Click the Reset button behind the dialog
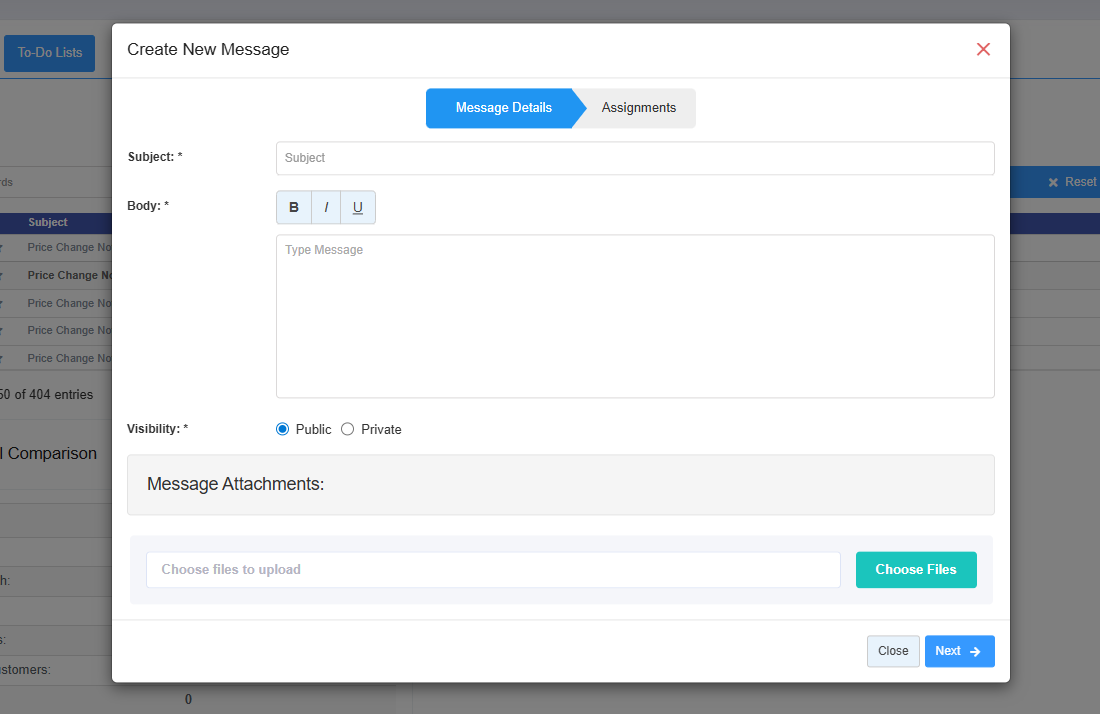The image size is (1100, 714). (1072, 182)
